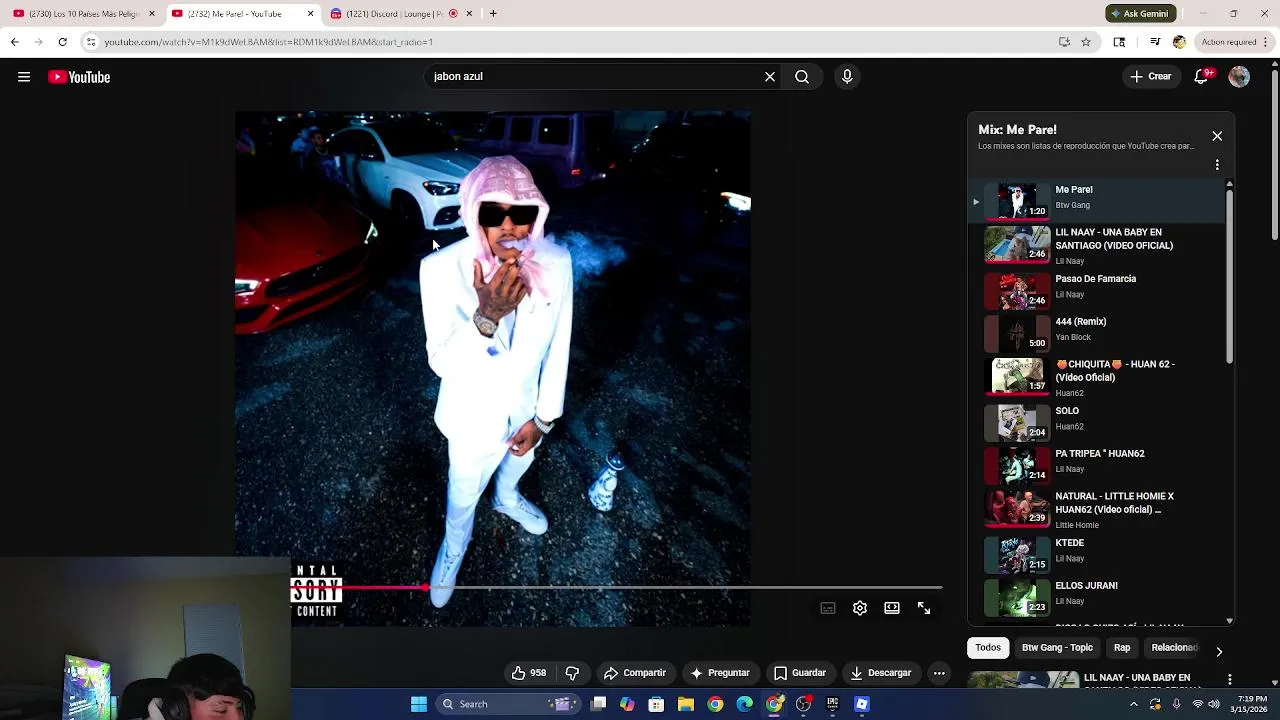Screen dimensions: 1280x720
Task: Open YouTube notifications bell
Action: pos(1202,77)
